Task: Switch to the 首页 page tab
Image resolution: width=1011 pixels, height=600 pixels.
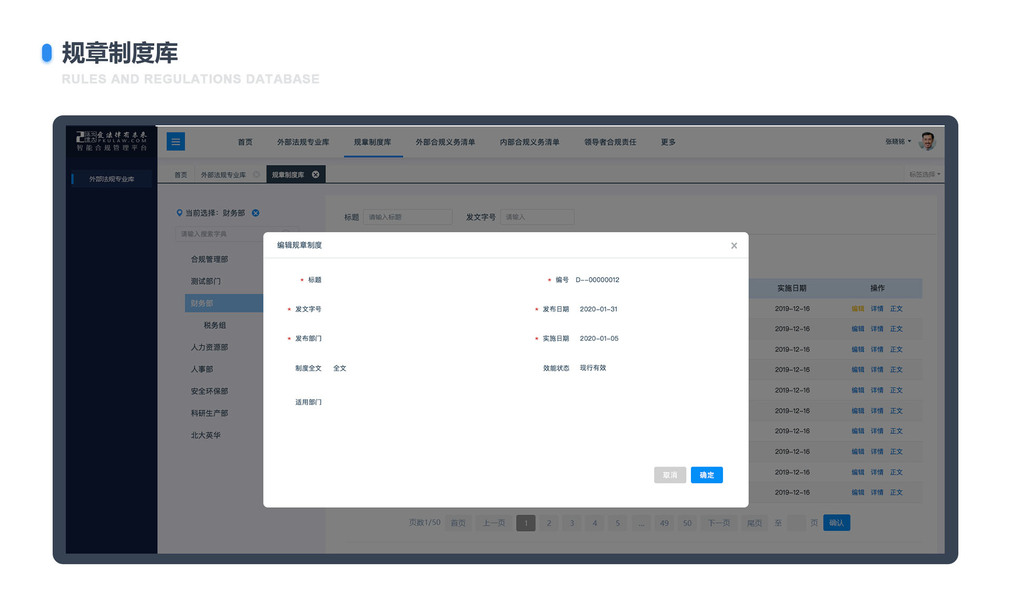Action: tap(181, 175)
